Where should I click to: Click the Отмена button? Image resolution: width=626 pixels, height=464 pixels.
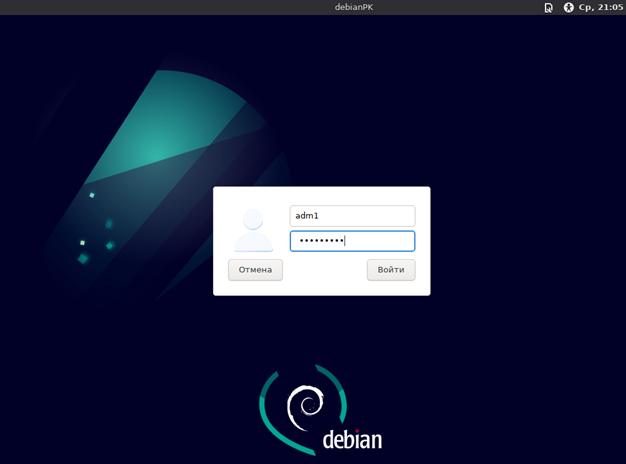click(x=255, y=270)
